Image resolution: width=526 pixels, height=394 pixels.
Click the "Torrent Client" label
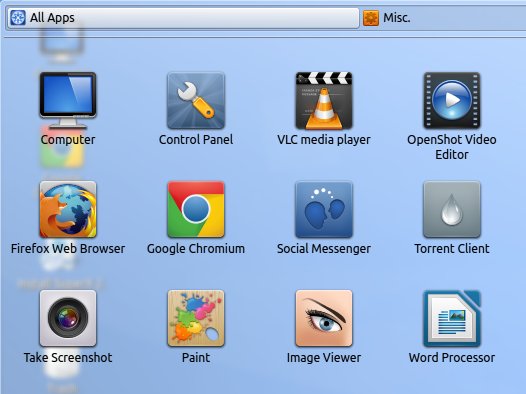pyautogui.click(x=452, y=248)
